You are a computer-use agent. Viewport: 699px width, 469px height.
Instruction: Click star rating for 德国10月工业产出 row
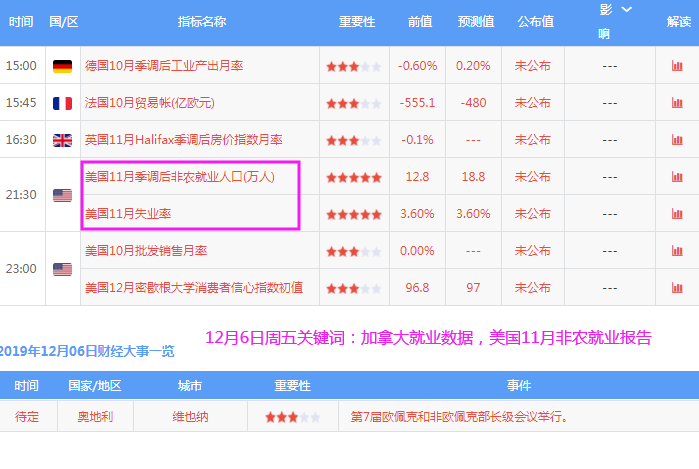pyautogui.click(x=354, y=67)
